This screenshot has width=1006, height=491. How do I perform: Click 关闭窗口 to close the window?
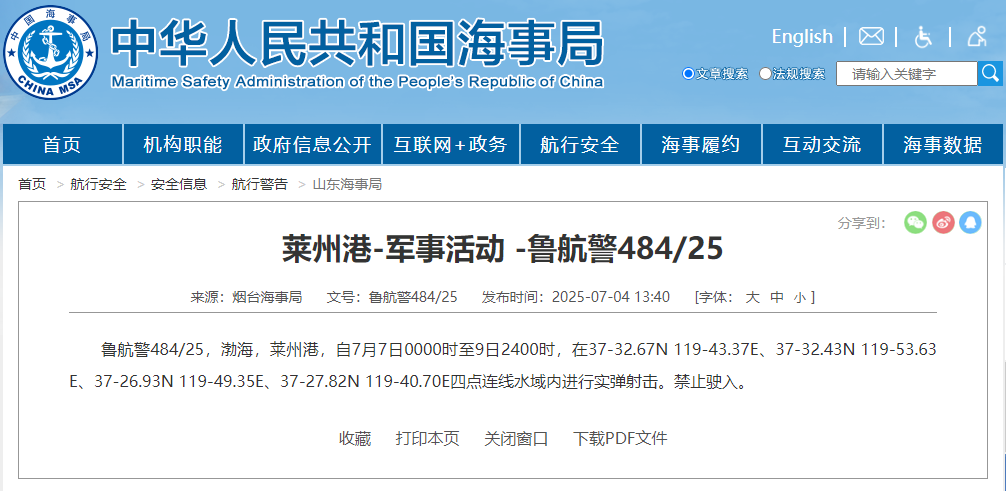coord(516,439)
